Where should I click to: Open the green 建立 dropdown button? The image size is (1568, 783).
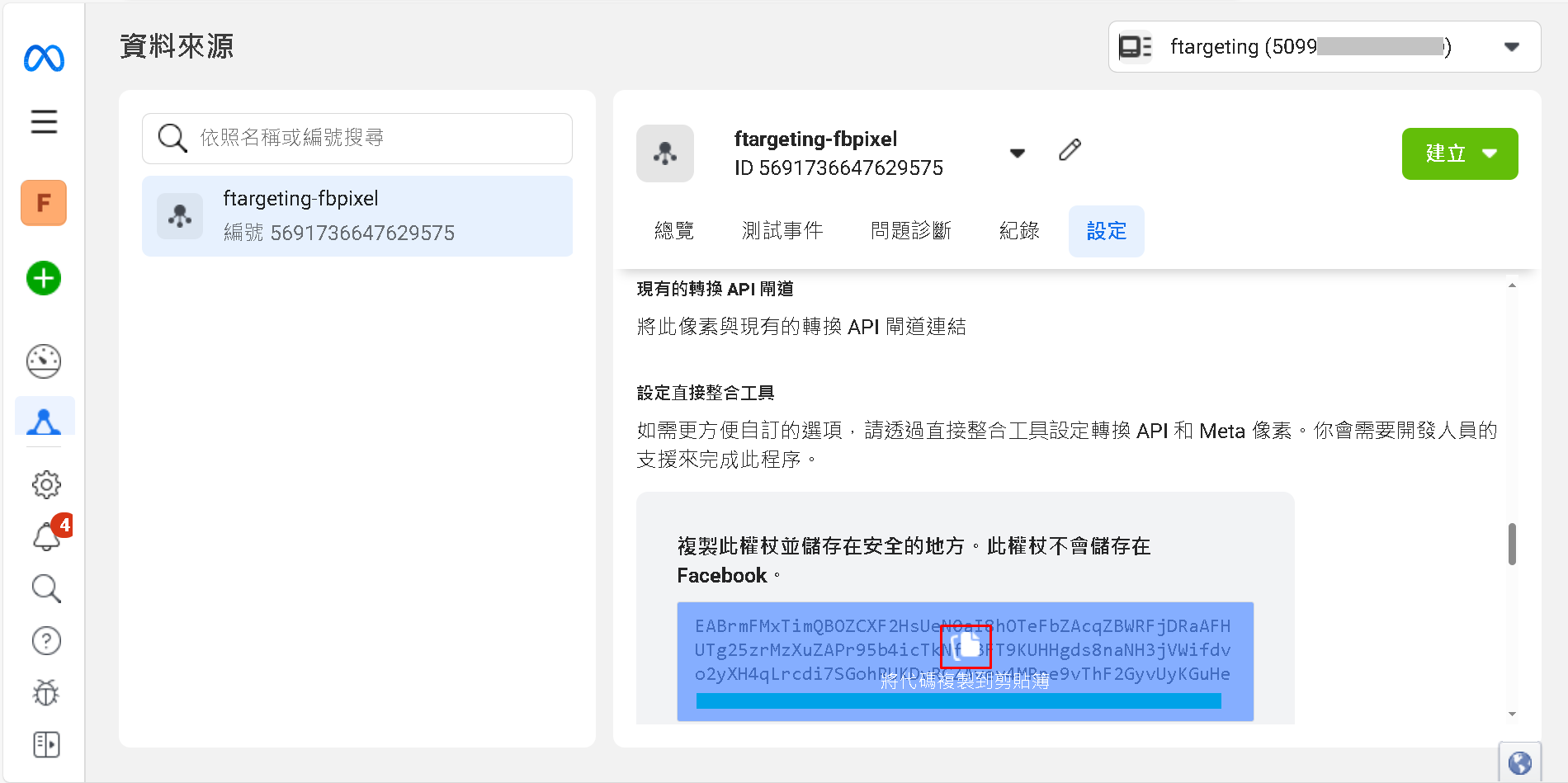[1460, 153]
